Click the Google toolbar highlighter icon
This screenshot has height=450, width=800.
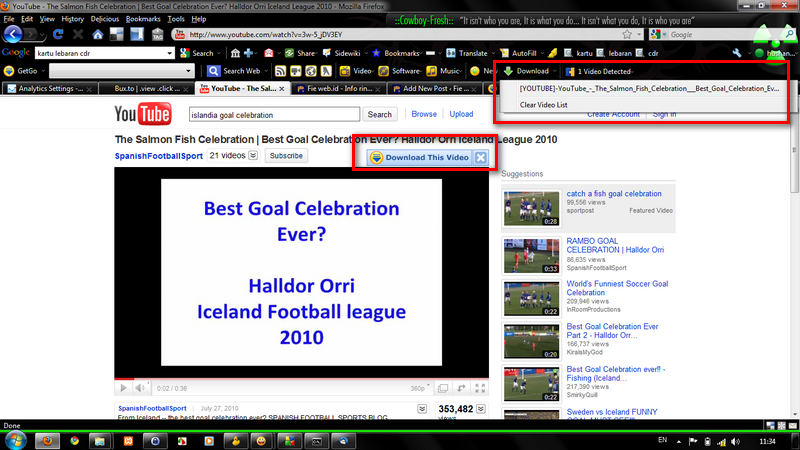pyautogui.click(x=553, y=53)
